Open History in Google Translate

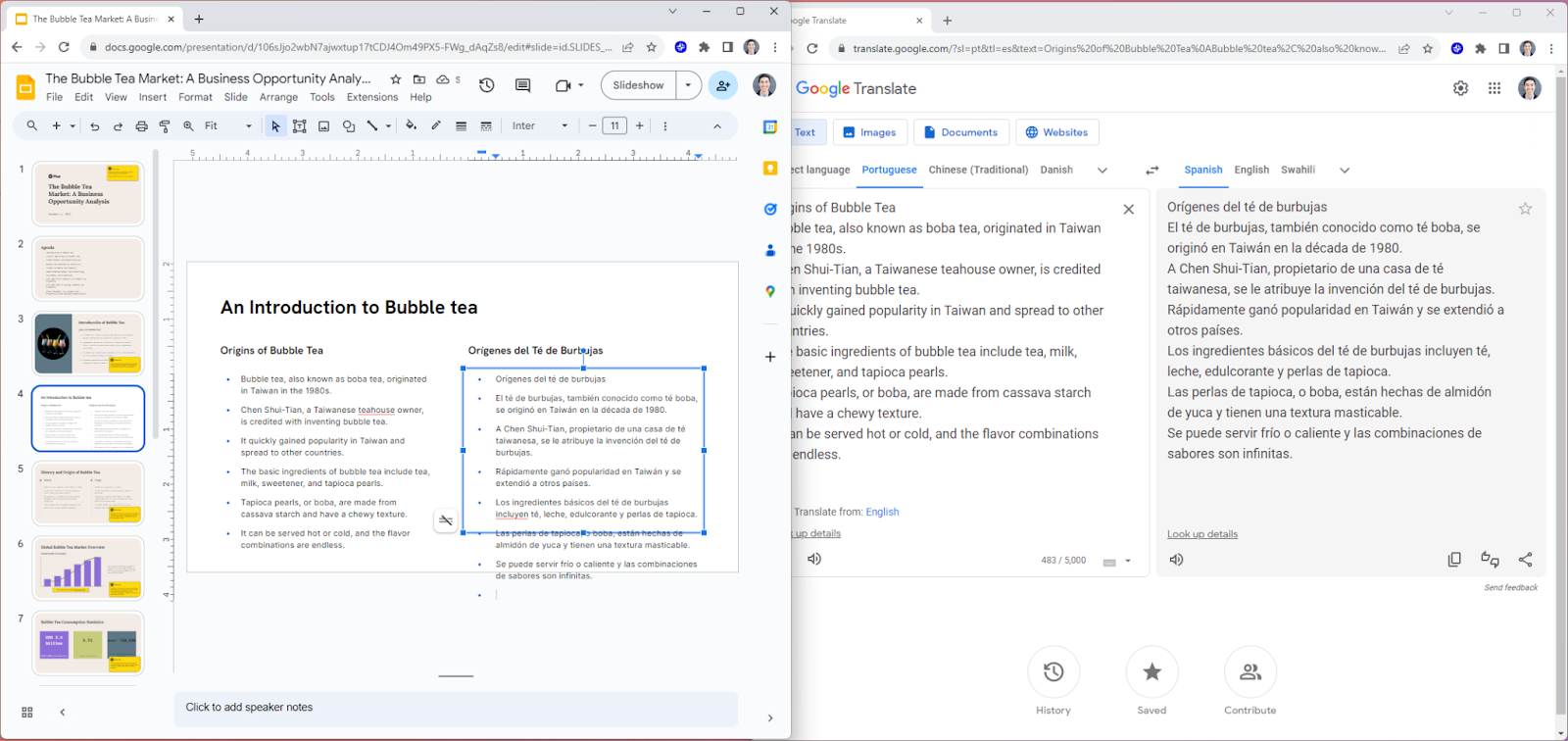pos(1053,672)
